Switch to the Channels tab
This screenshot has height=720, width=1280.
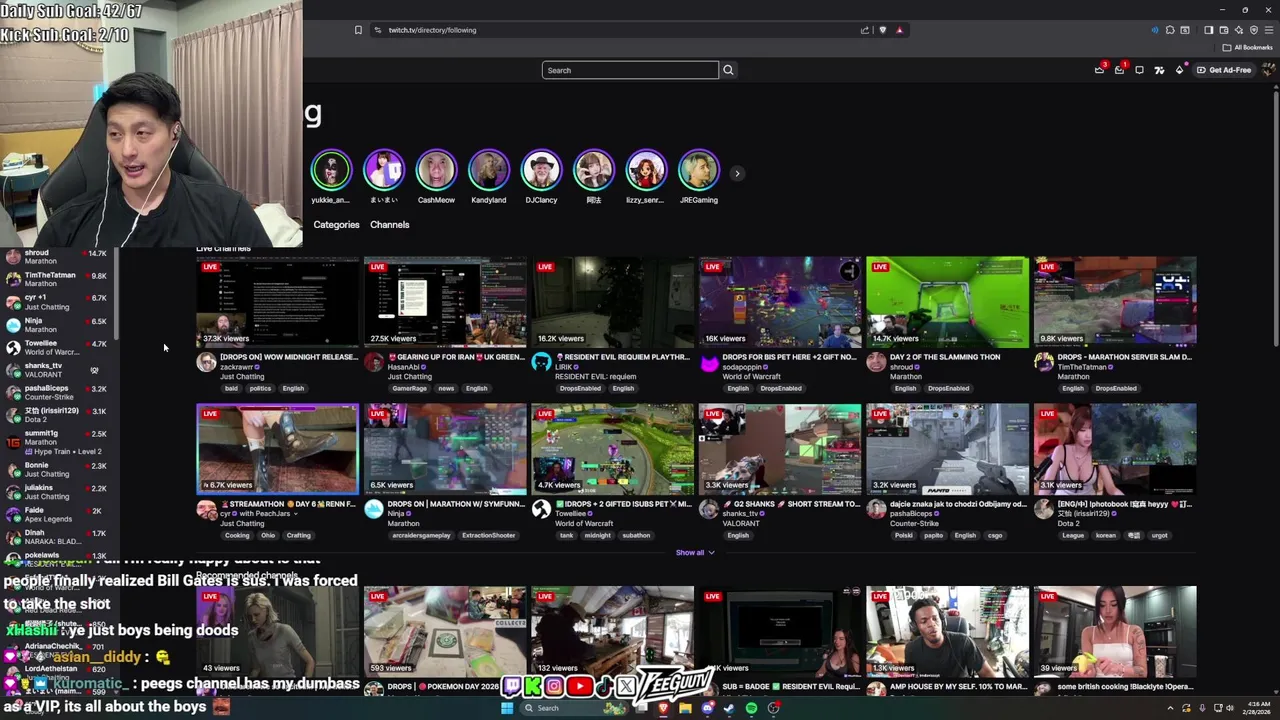390,224
